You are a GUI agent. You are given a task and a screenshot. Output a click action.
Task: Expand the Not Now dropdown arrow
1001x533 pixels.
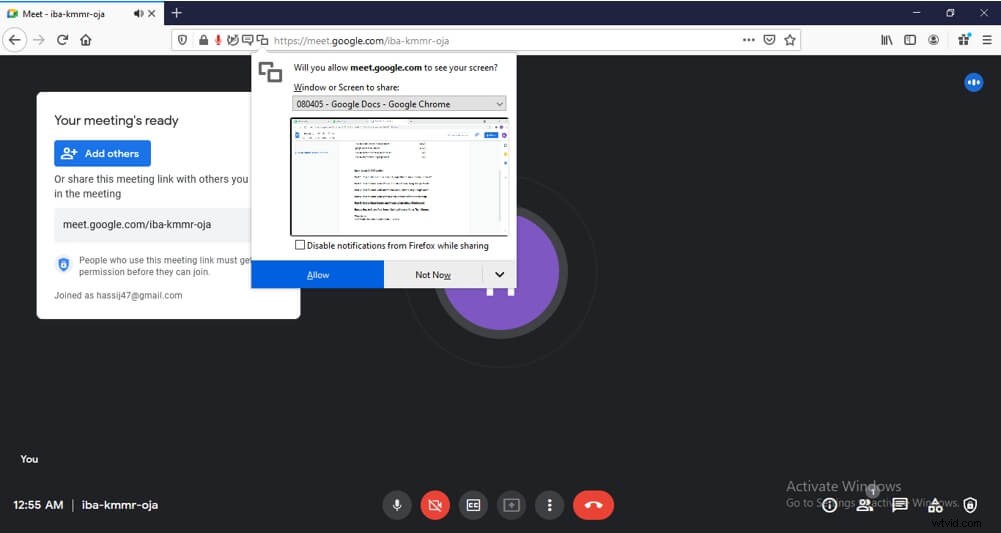coord(499,274)
